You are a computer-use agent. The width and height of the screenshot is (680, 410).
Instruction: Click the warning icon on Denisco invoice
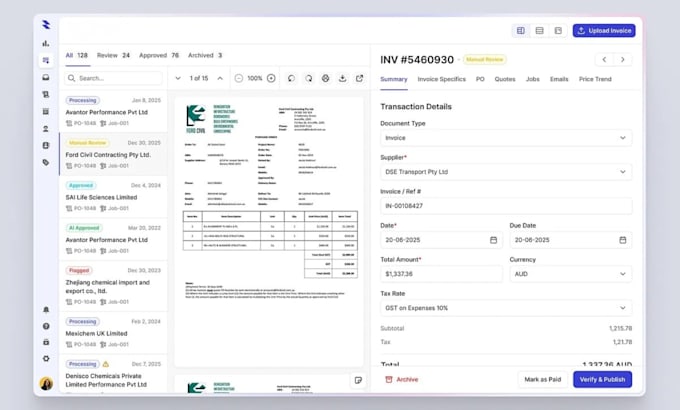click(106, 364)
